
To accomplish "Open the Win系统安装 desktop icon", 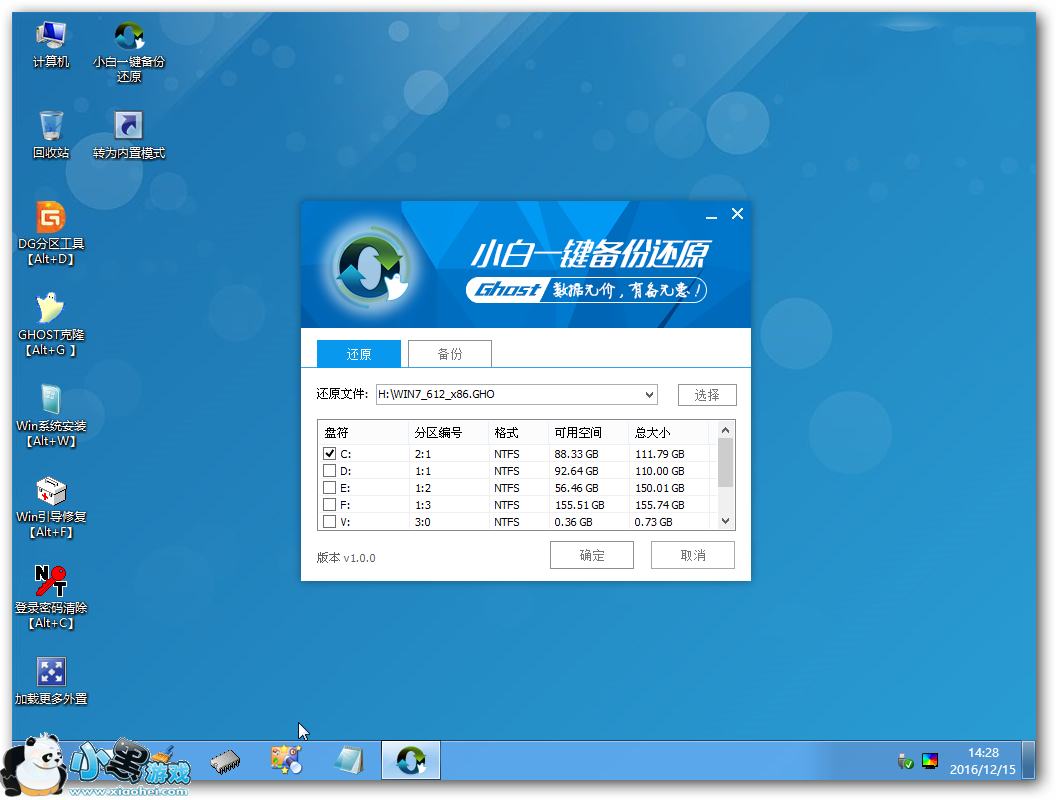I will click(x=51, y=400).
